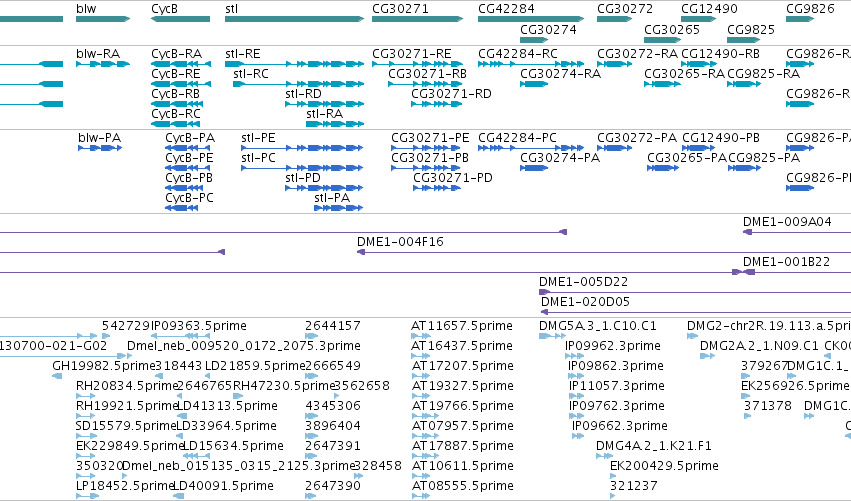
Task: Click the CG30274-RA transcript
Action: point(534,84)
